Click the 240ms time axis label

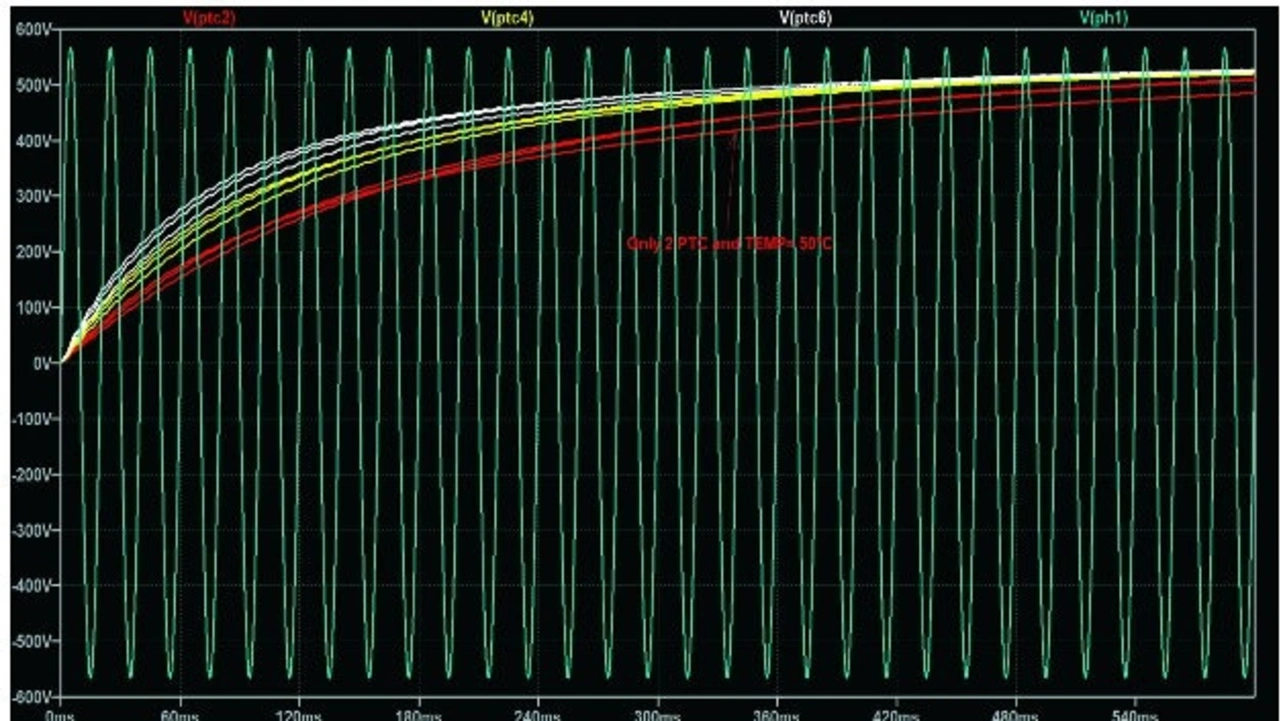[x=538, y=714]
